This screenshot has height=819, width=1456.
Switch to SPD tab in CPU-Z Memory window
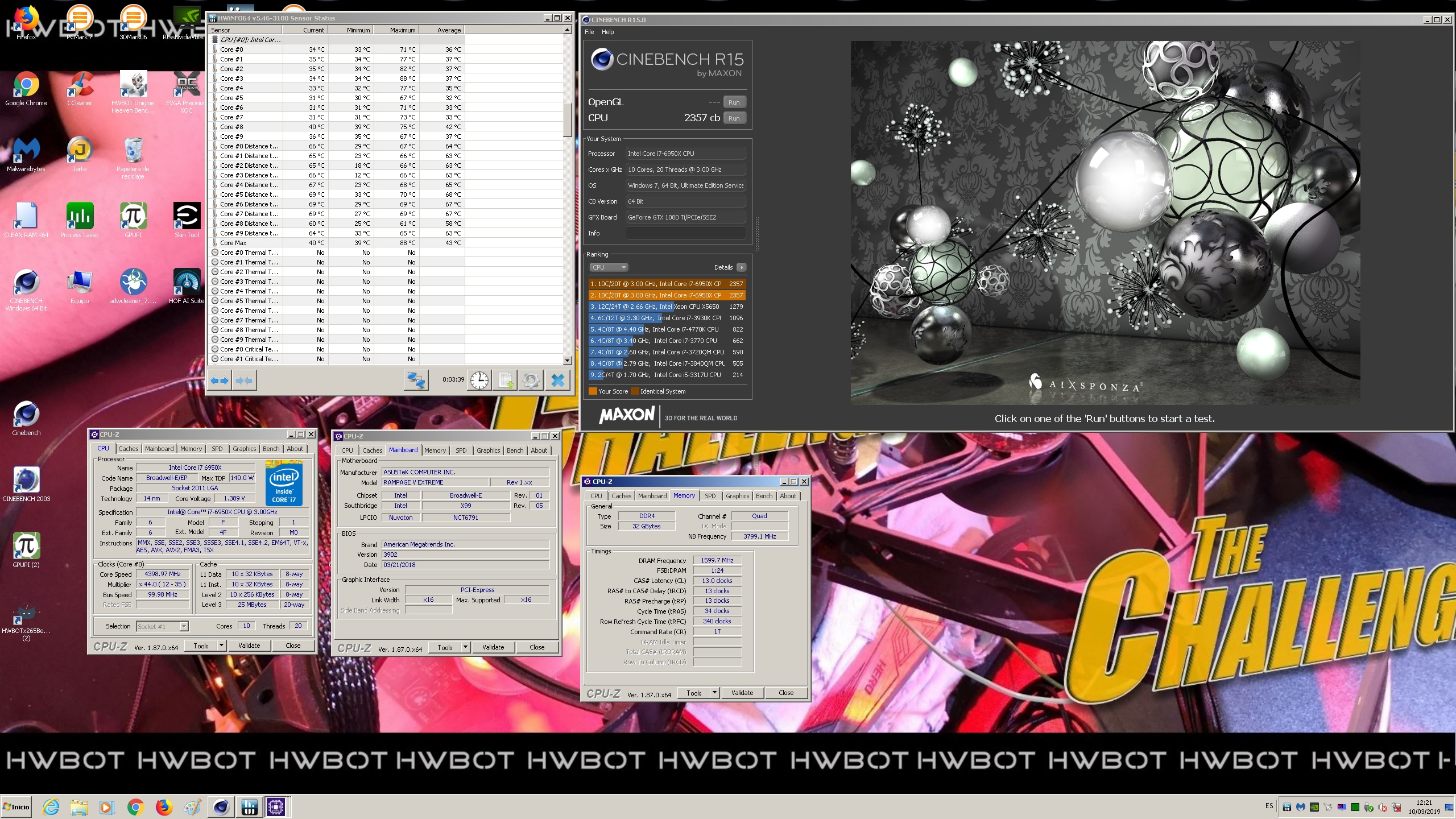click(x=710, y=496)
